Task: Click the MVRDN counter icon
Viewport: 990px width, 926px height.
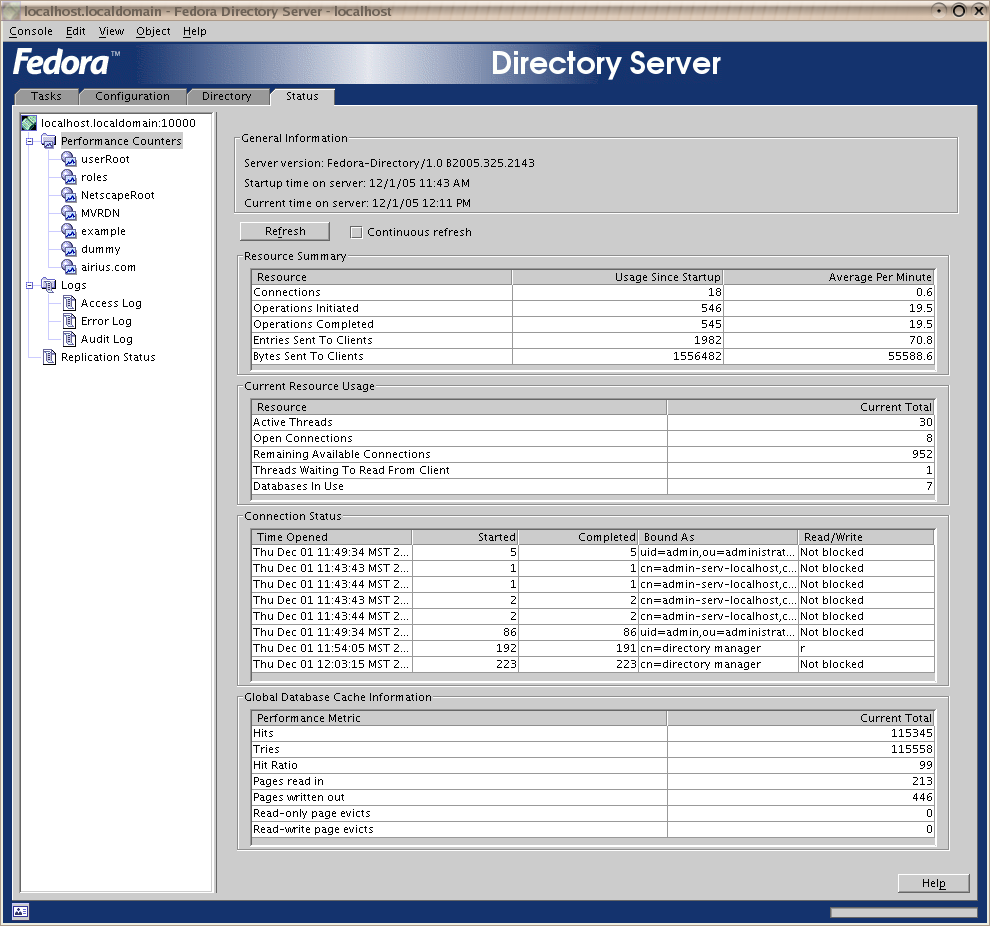Action: (69, 213)
